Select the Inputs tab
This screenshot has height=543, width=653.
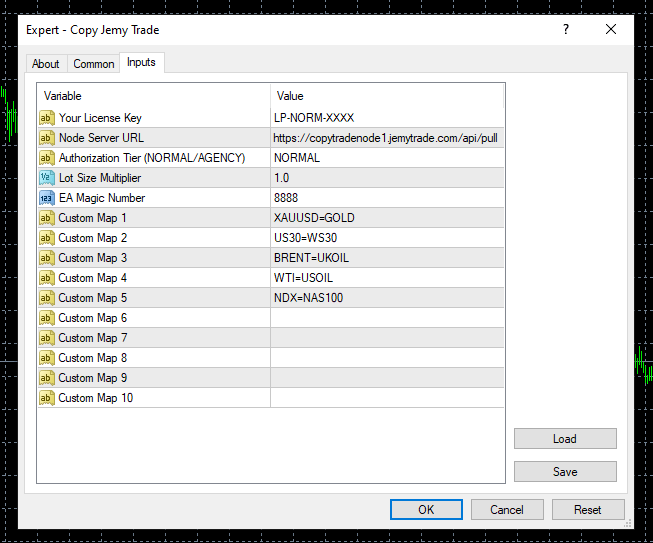[141, 63]
